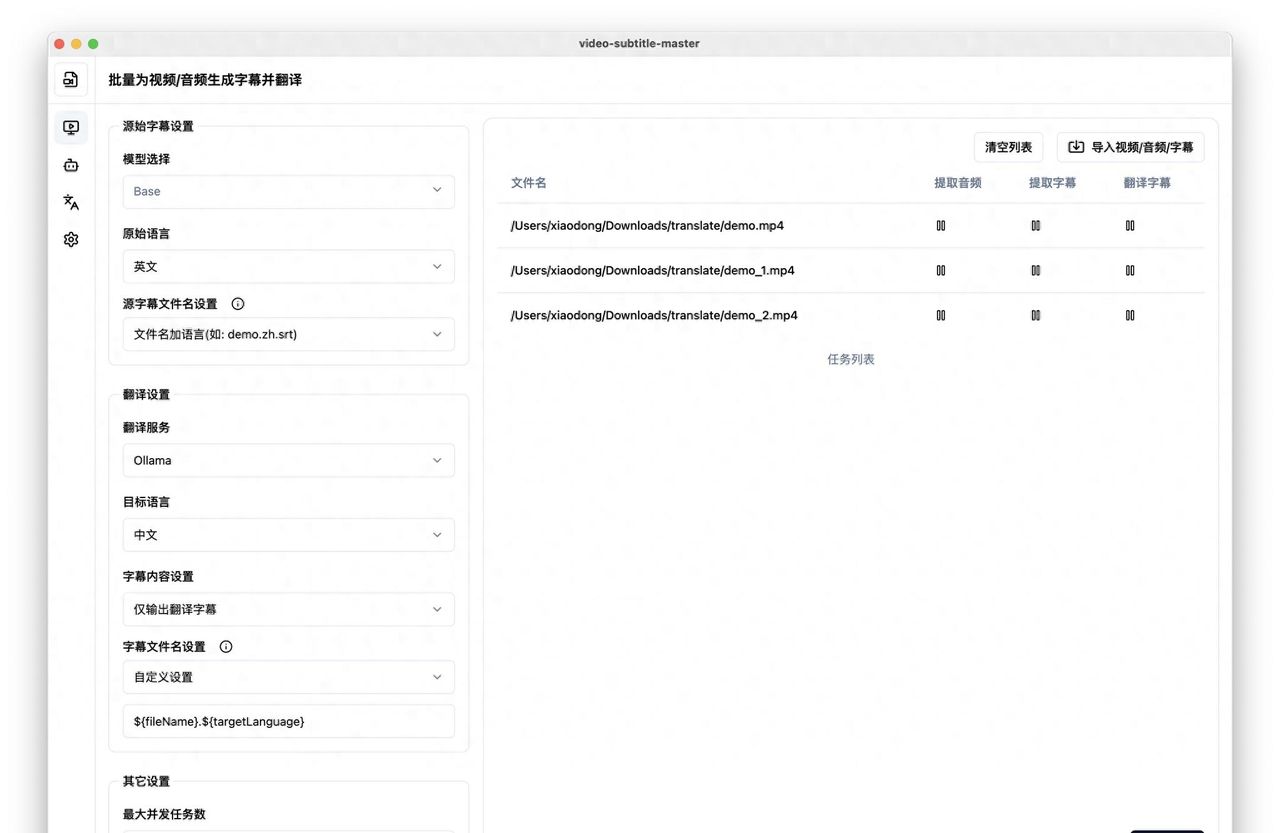The height and width of the screenshot is (833, 1280).
Task: Open the 字幕文件名设置 dropdown 自定义设置
Action: pyautogui.click(x=288, y=677)
